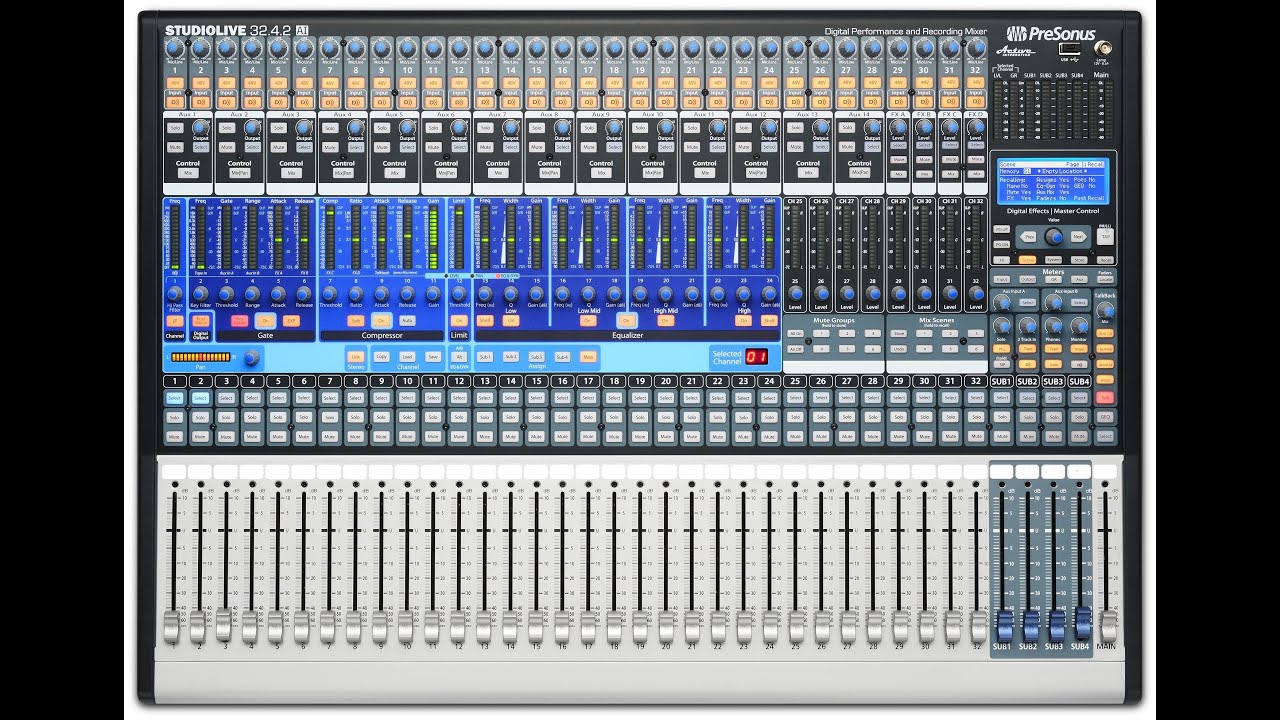
Task: Show Input meters
Action: coord(1002,279)
